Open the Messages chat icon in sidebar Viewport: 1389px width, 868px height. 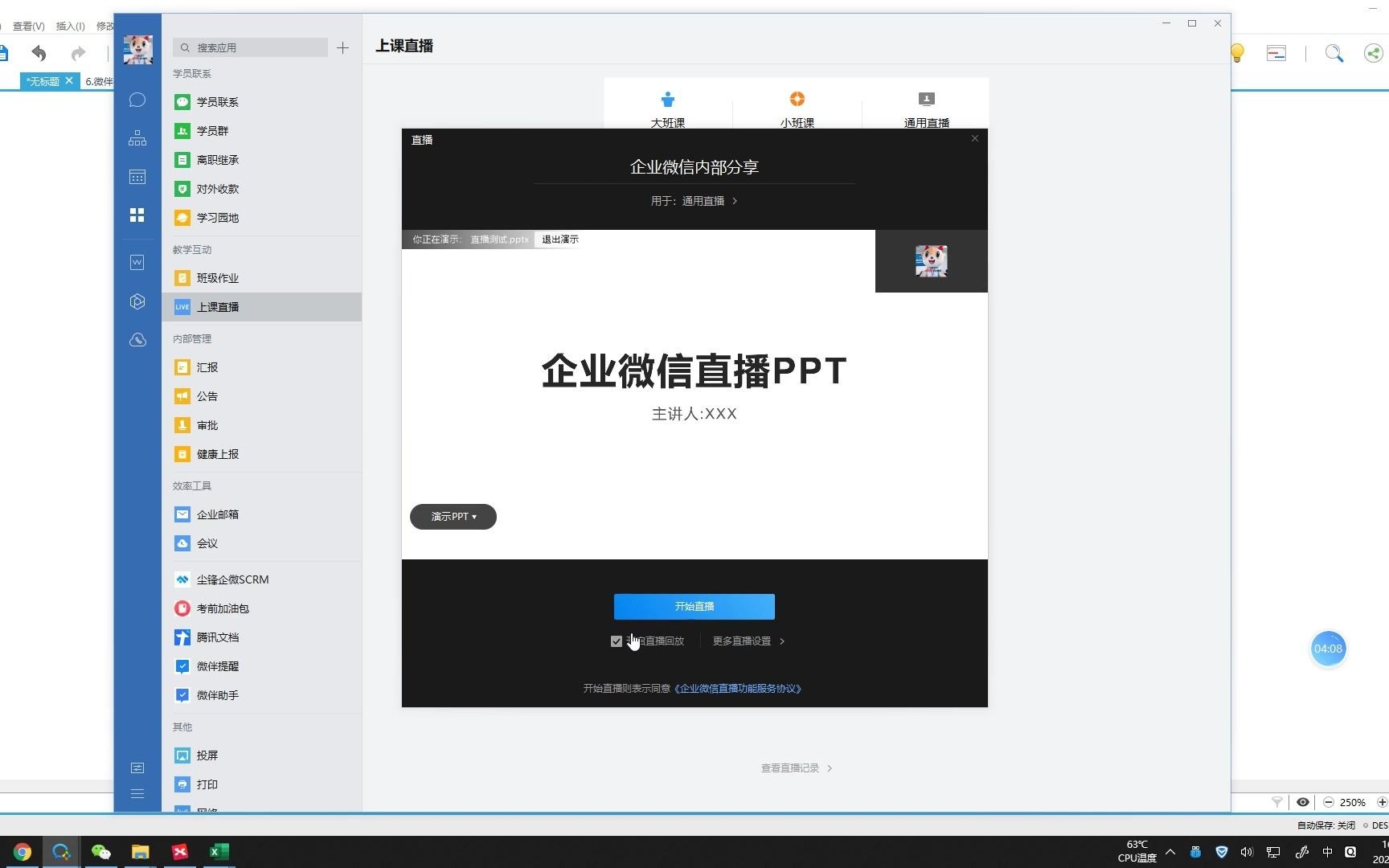[137, 100]
